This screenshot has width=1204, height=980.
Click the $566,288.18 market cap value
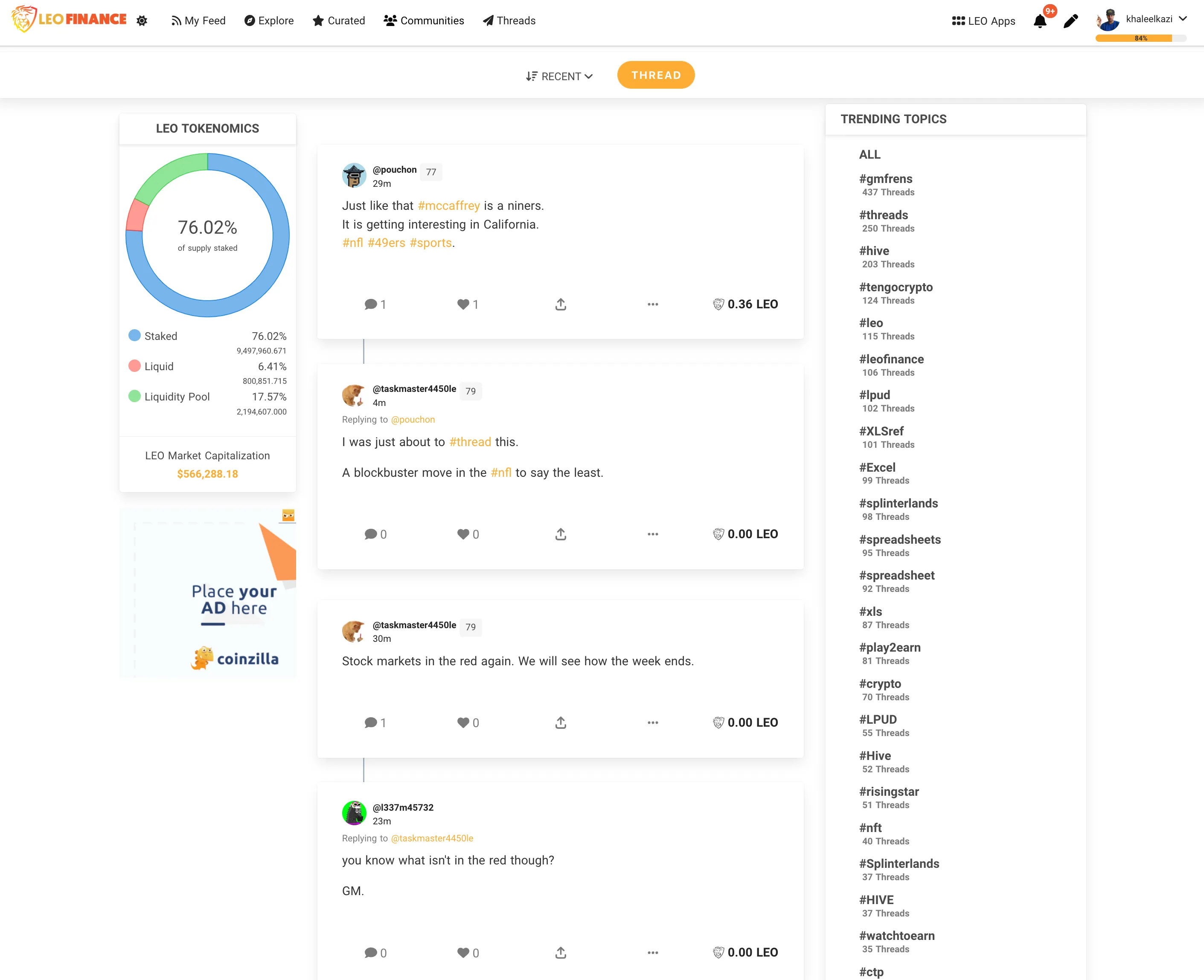click(207, 474)
